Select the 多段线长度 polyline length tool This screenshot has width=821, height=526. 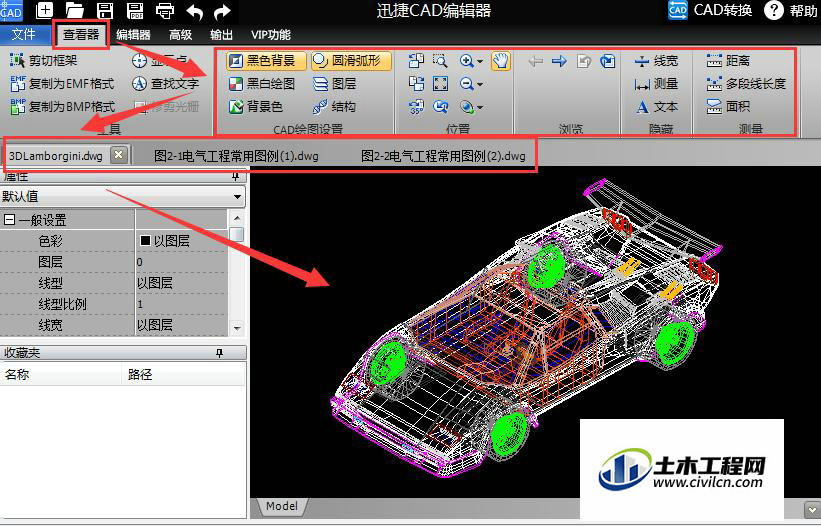pos(746,84)
